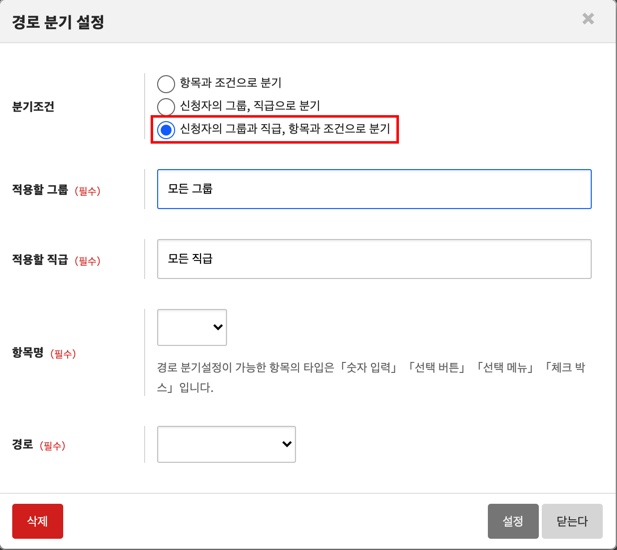Click the 적용할 직급 field showing 모든 직급
Screen dimensions: 617x550
374,259
